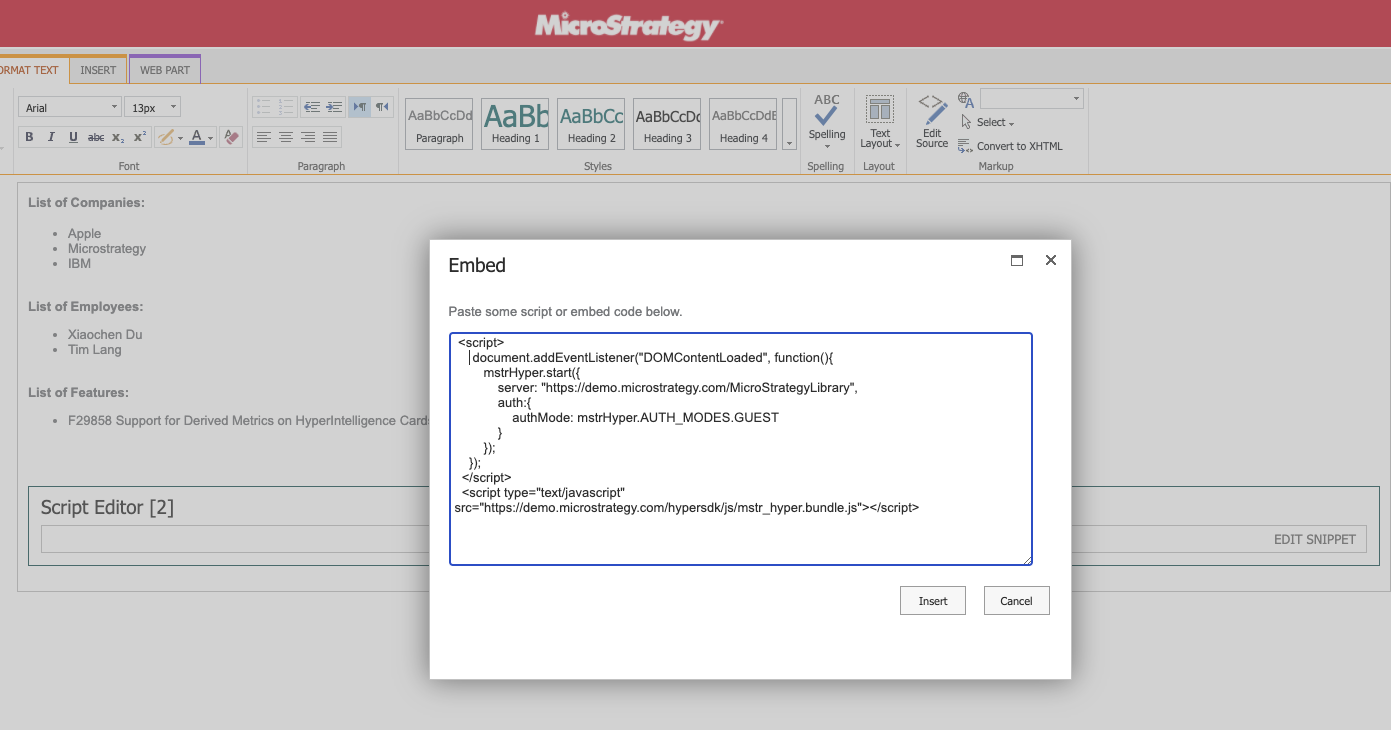Open the language dropdown in Markup
1391x730 pixels.
[1077, 99]
